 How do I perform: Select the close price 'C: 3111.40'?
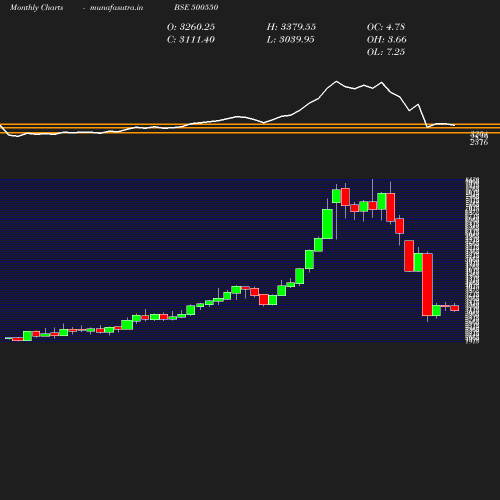point(191,40)
